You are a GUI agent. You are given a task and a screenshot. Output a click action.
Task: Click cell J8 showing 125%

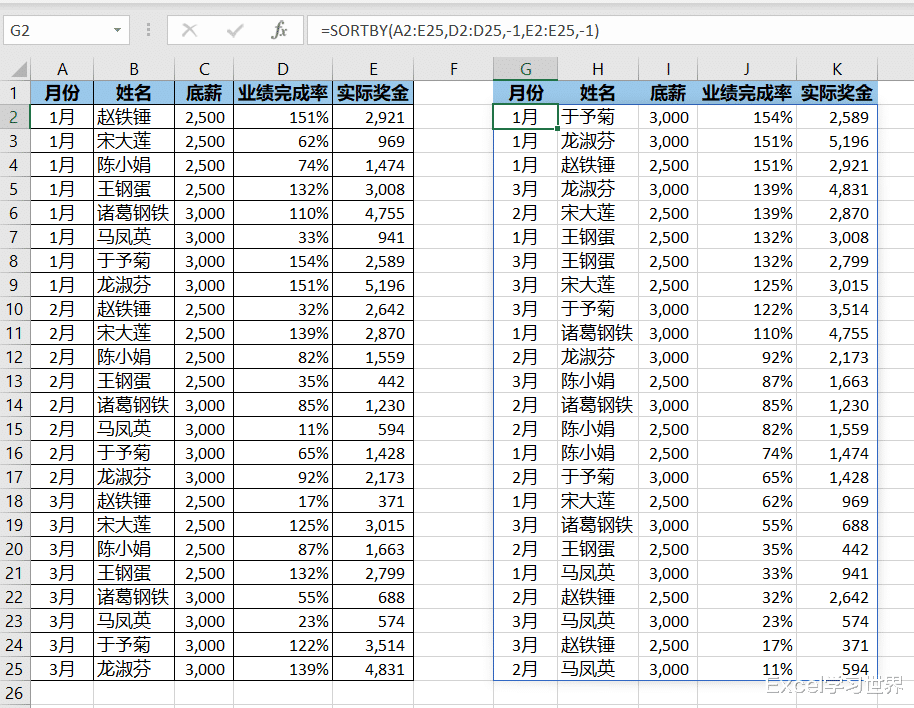[746, 285]
